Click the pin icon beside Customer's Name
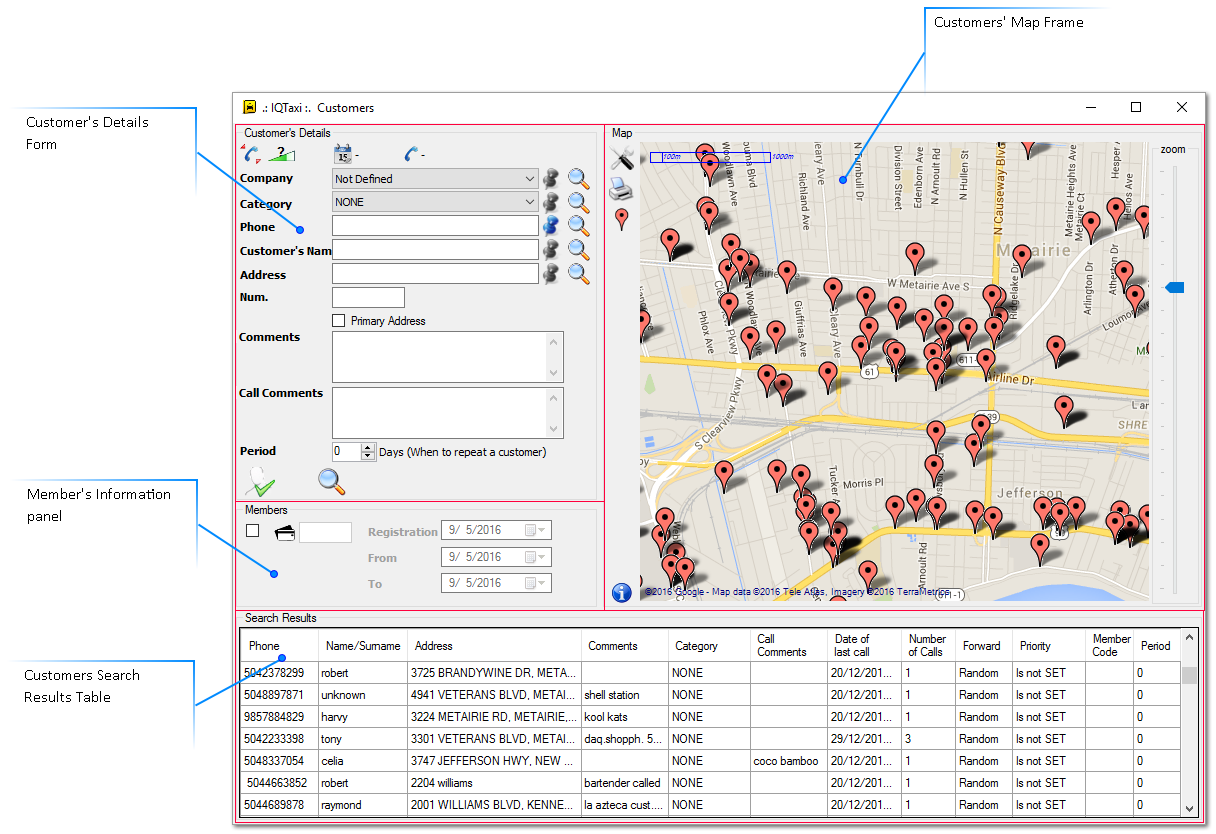Image resolution: width=1216 pixels, height=834 pixels. pyautogui.click(x=551, y=250)
